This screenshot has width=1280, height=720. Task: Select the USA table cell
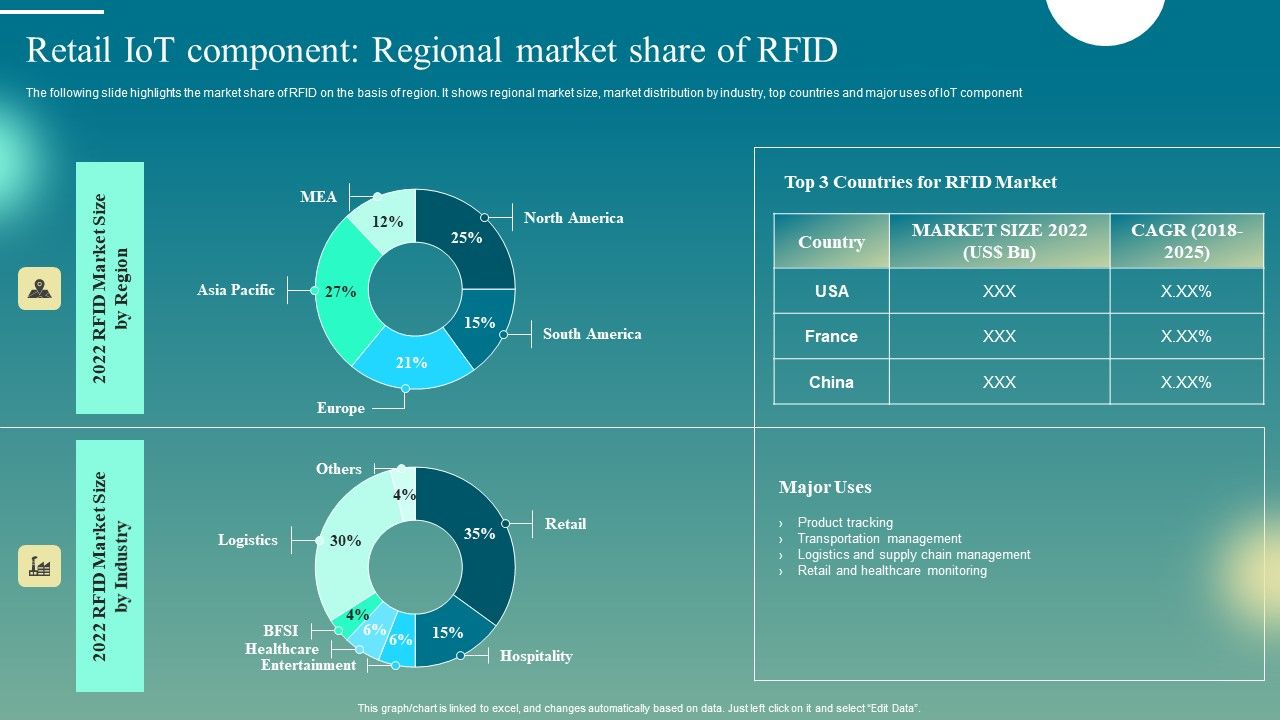pyautogui.click(x=831, y=291)
